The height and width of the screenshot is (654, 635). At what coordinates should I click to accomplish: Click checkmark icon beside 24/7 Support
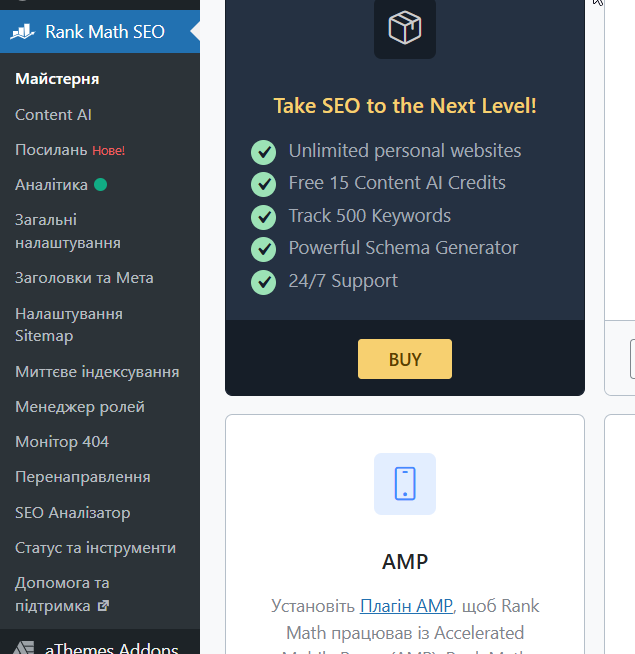click(x=264, y=282)
